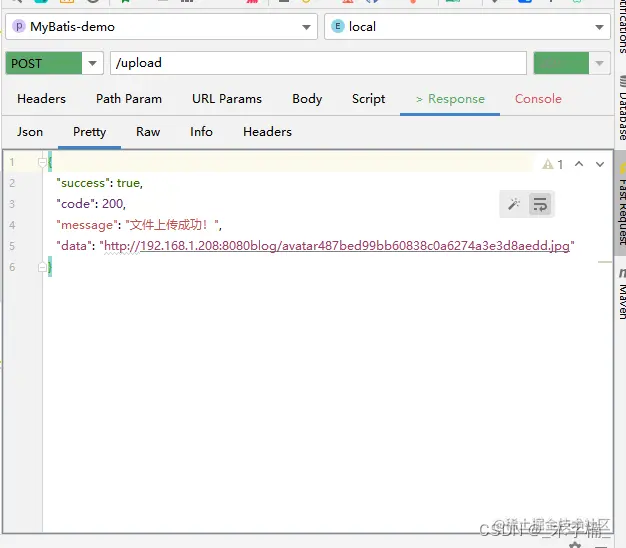
Task: Switch response view to Json
Action: click(30, 132)
